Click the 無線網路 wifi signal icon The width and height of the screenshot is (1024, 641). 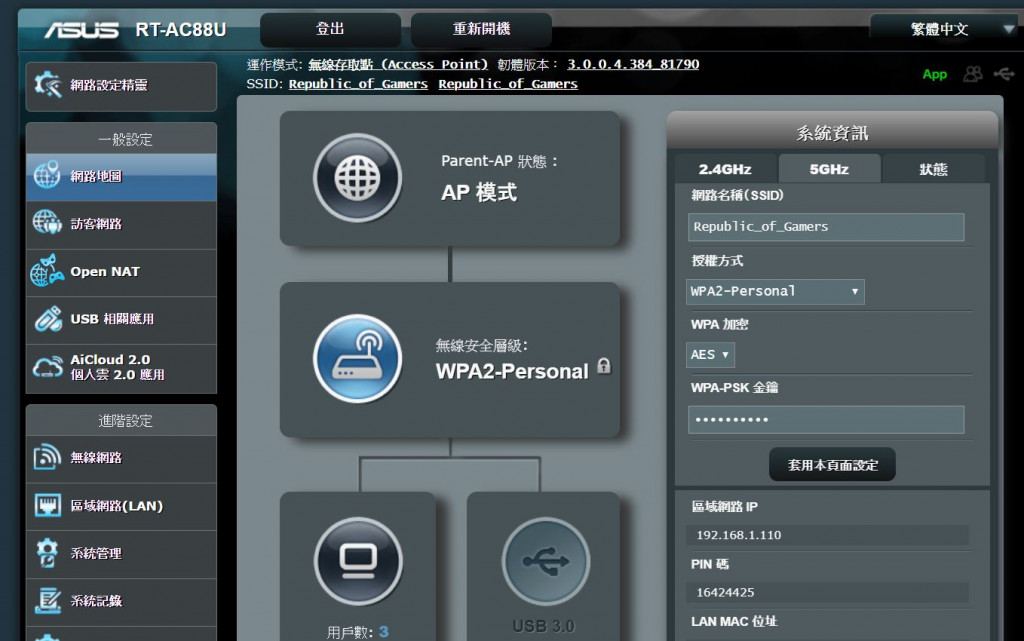(x=48, y=458)
